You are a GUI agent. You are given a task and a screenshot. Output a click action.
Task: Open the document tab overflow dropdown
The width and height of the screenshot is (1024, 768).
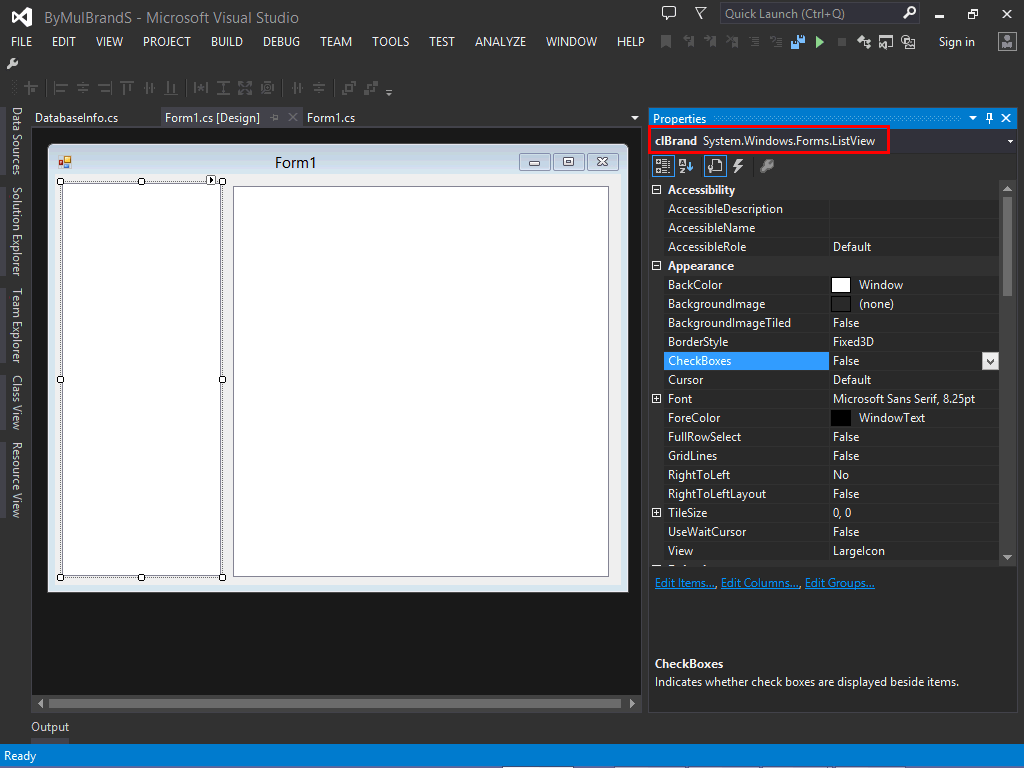pyautogui.click(x=635, y=118)
